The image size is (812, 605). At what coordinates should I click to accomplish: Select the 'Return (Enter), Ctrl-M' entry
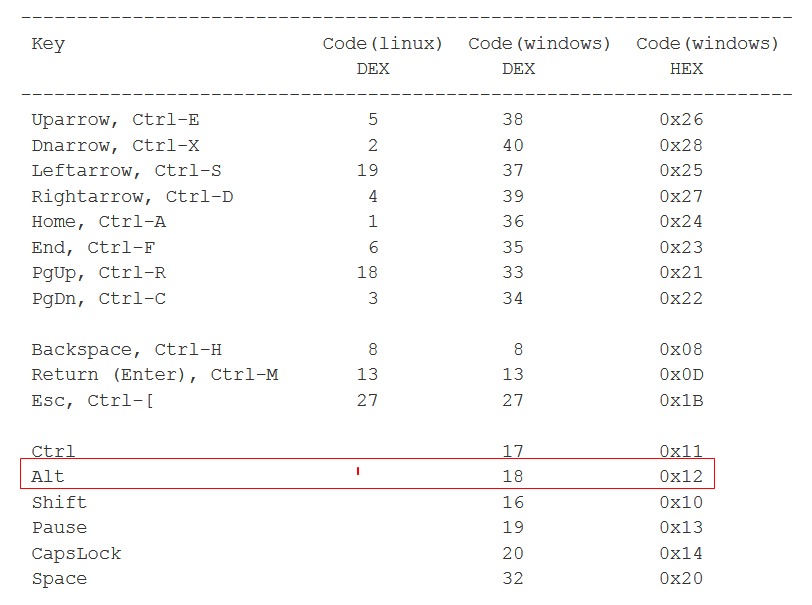[x=154, y=375]
